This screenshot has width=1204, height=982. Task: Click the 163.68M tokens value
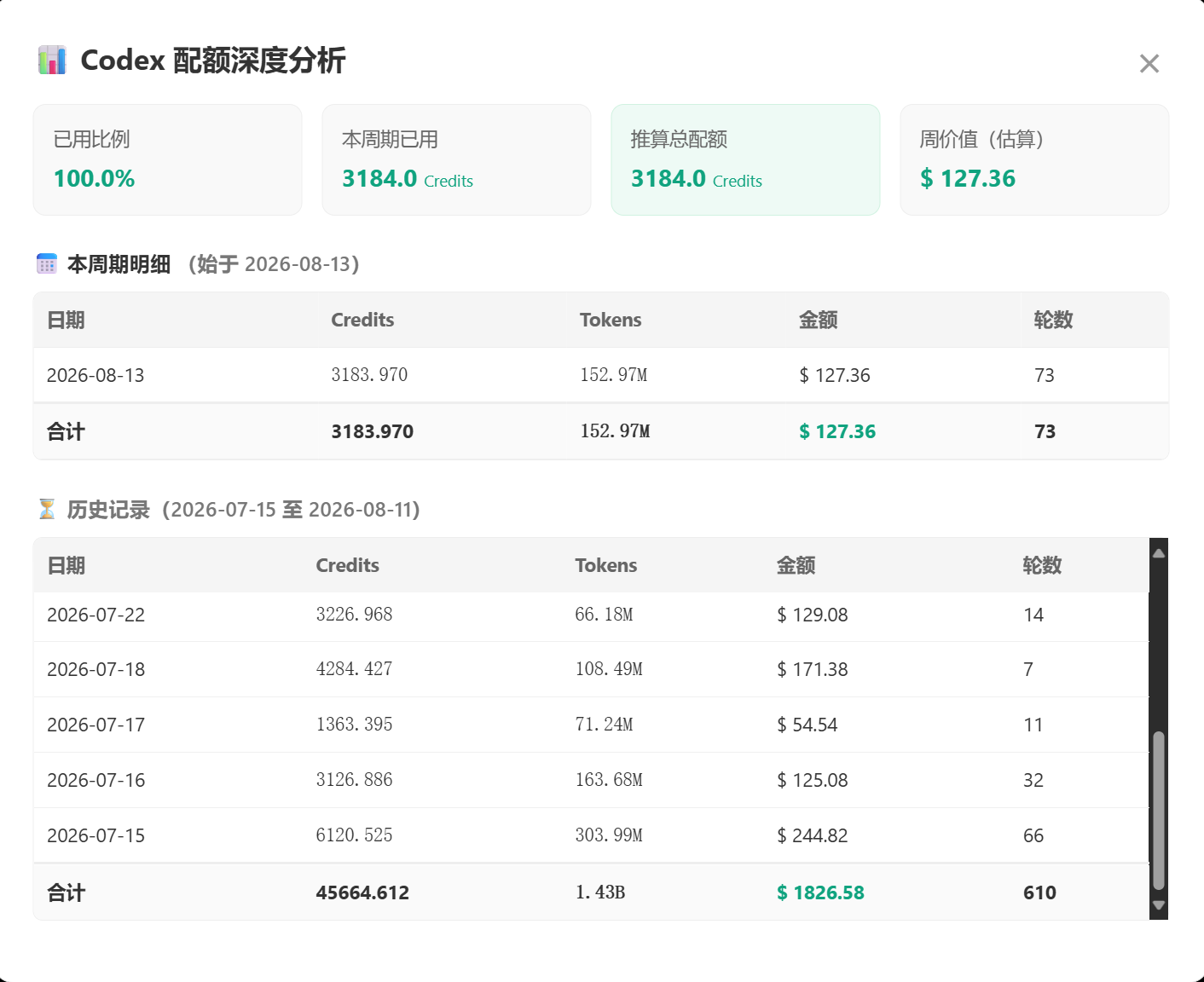609,780
